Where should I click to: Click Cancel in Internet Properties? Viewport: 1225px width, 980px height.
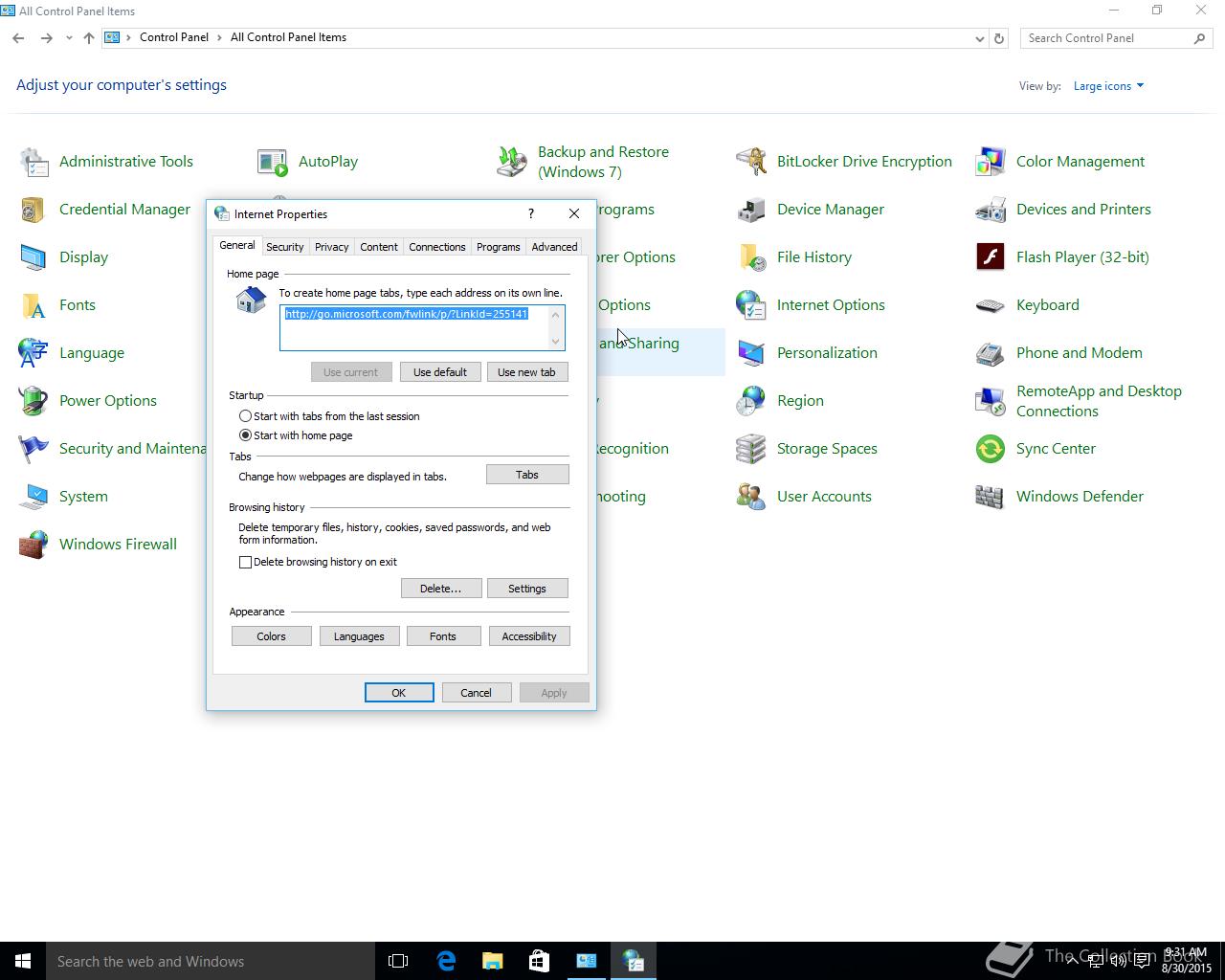tap(477, 693)
